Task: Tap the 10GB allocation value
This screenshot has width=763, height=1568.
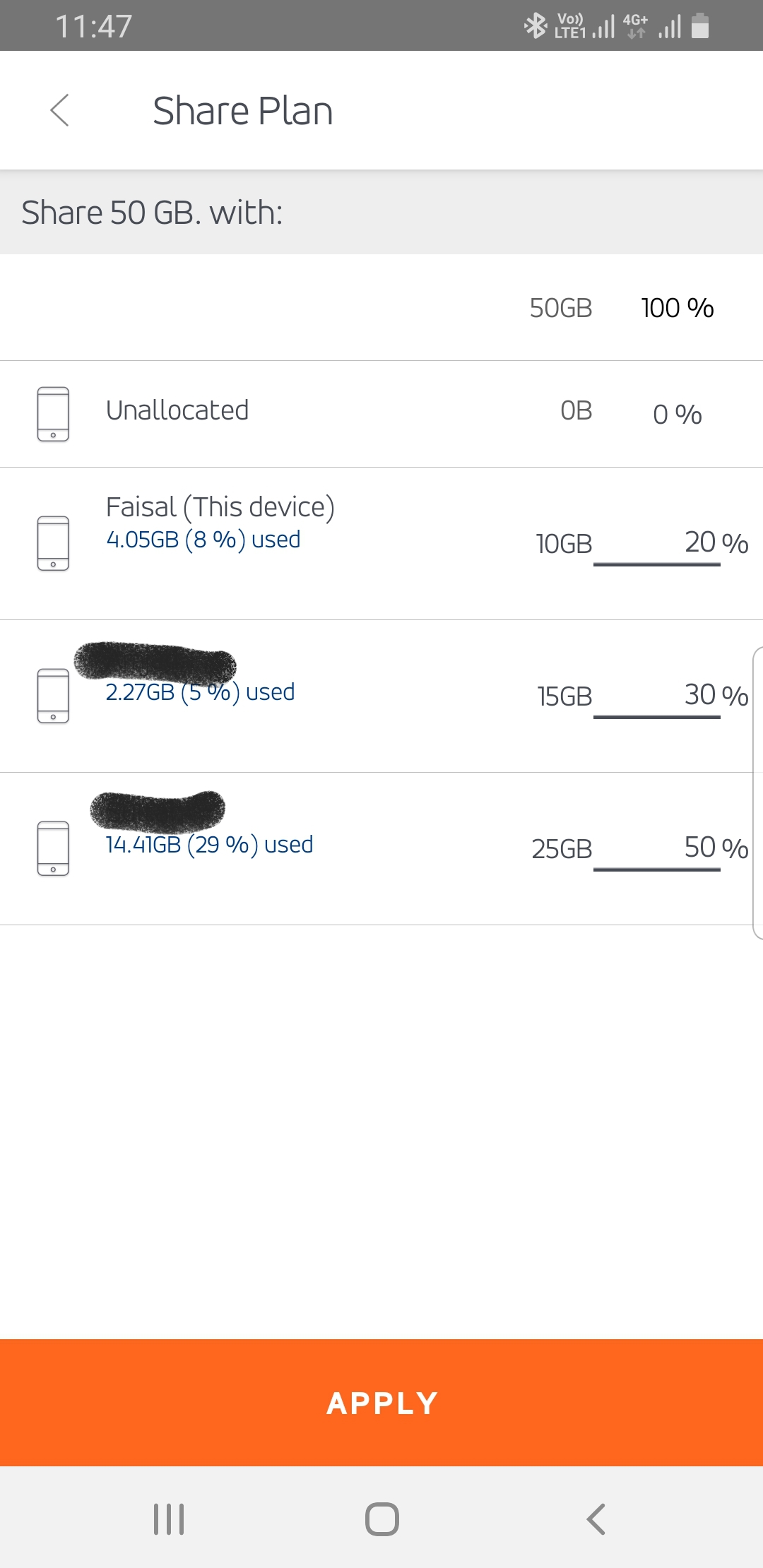Action: click(x=564, y=544)
